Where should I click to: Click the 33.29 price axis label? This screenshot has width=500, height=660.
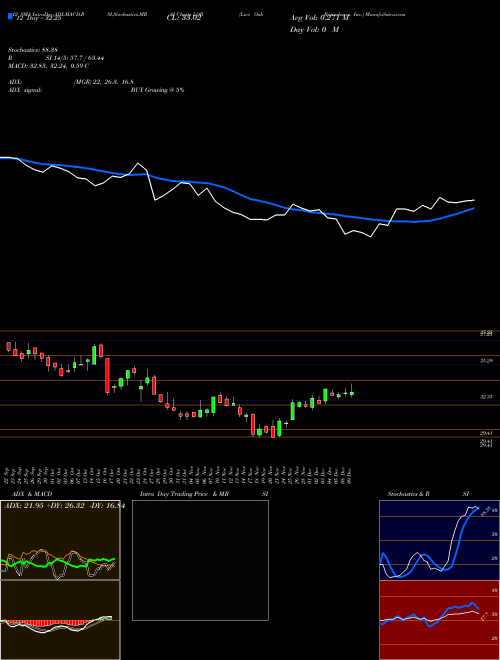point(487,361)
